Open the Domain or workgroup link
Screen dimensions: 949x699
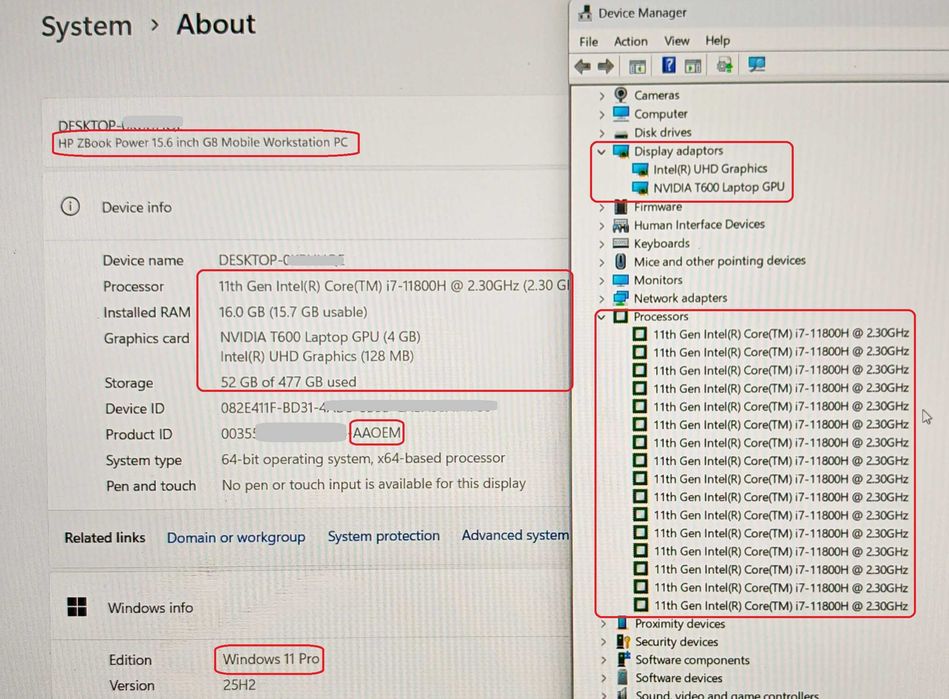tap(236, 537)
